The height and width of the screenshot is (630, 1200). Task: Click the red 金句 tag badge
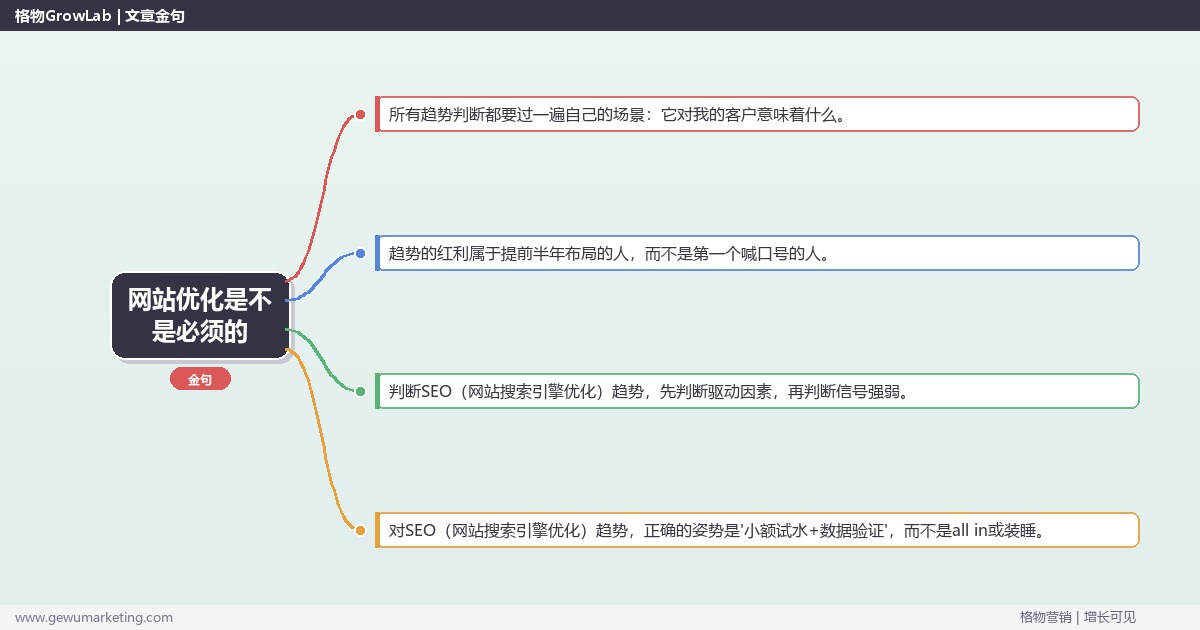tap(200, 380)
